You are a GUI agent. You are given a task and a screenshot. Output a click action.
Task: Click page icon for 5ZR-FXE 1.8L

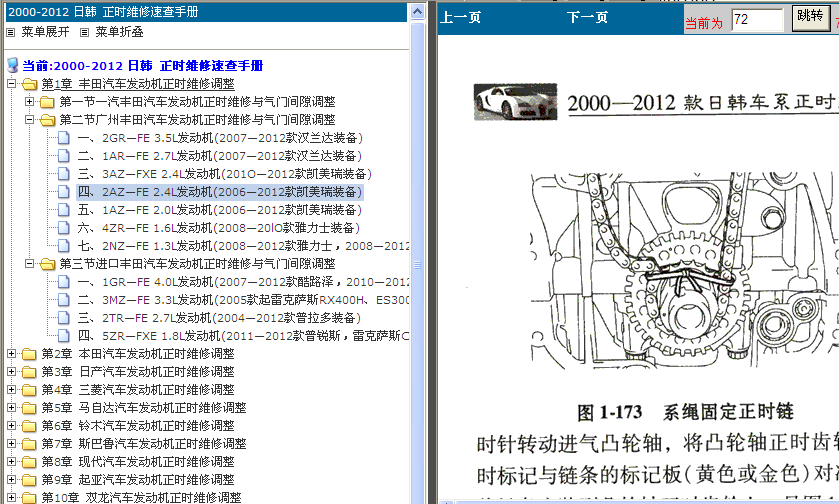pyautogui.click(x=64, y=336)
